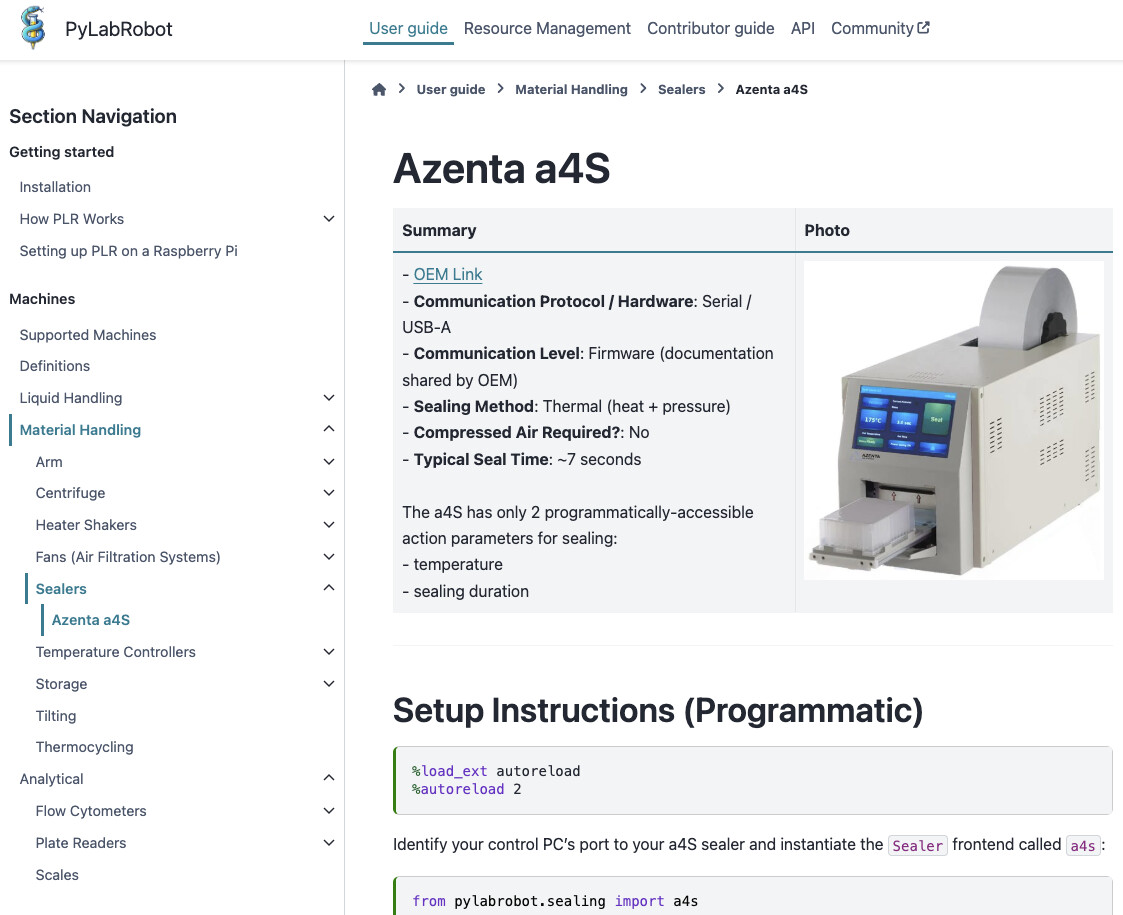Click the PyLabRobot logo icon
This screenshot has width=1123, height=915.
tap(33, 28)
